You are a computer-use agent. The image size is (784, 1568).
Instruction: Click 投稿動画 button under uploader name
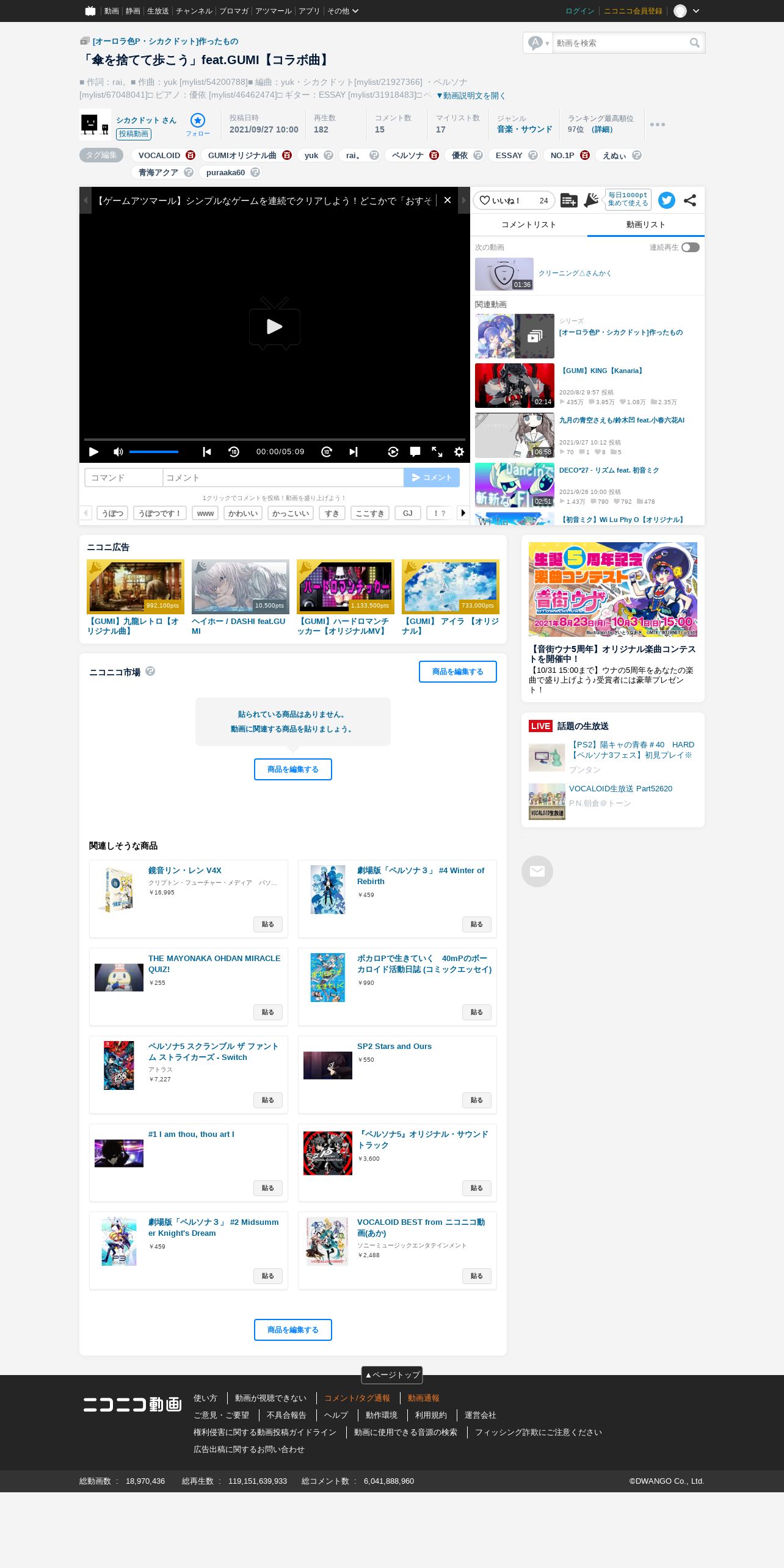point(134,134)
